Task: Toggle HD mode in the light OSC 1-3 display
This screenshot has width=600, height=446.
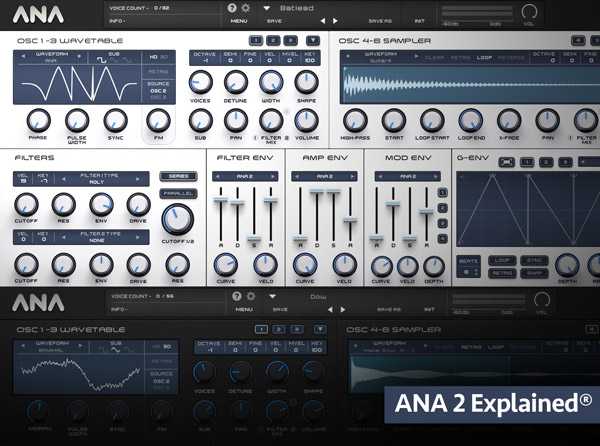Action: pyautogui.click(x=153, y=57)
